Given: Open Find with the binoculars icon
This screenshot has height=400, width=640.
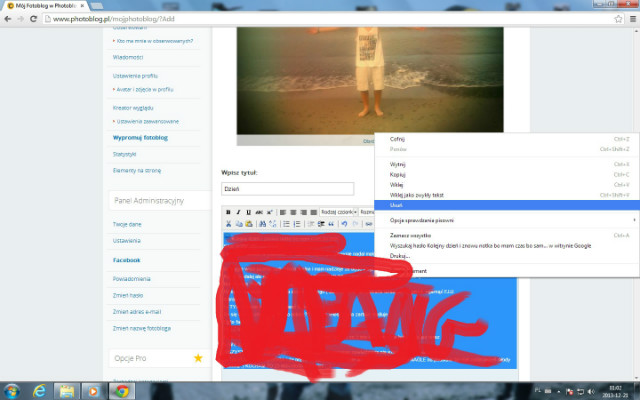Looking at the screenshot, I should tap(262, 224).
